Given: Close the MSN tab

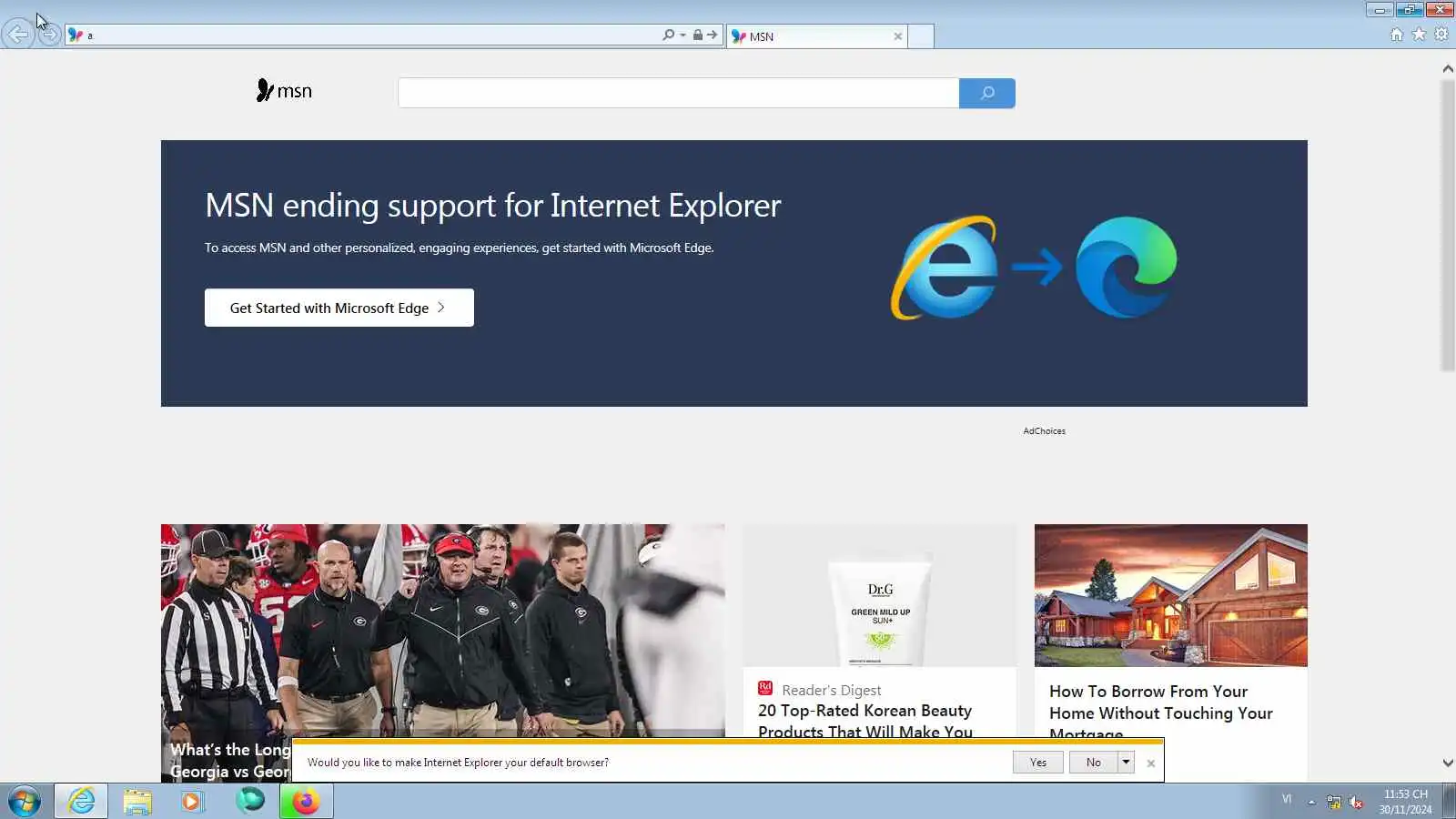Looking at the screenshot, I should coord(898,36).
